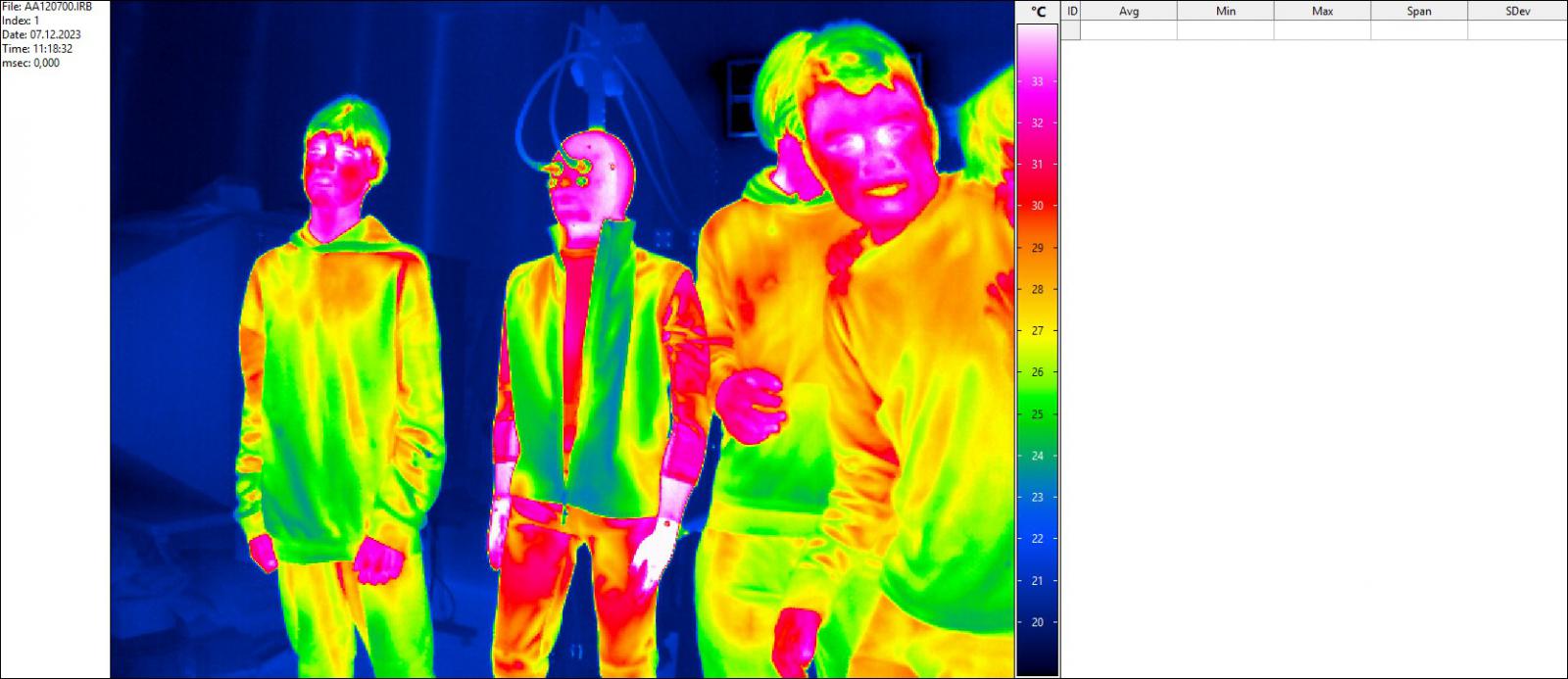Click the °C unit label above the scale
Screen dimensions: 1568x679
1038,12
